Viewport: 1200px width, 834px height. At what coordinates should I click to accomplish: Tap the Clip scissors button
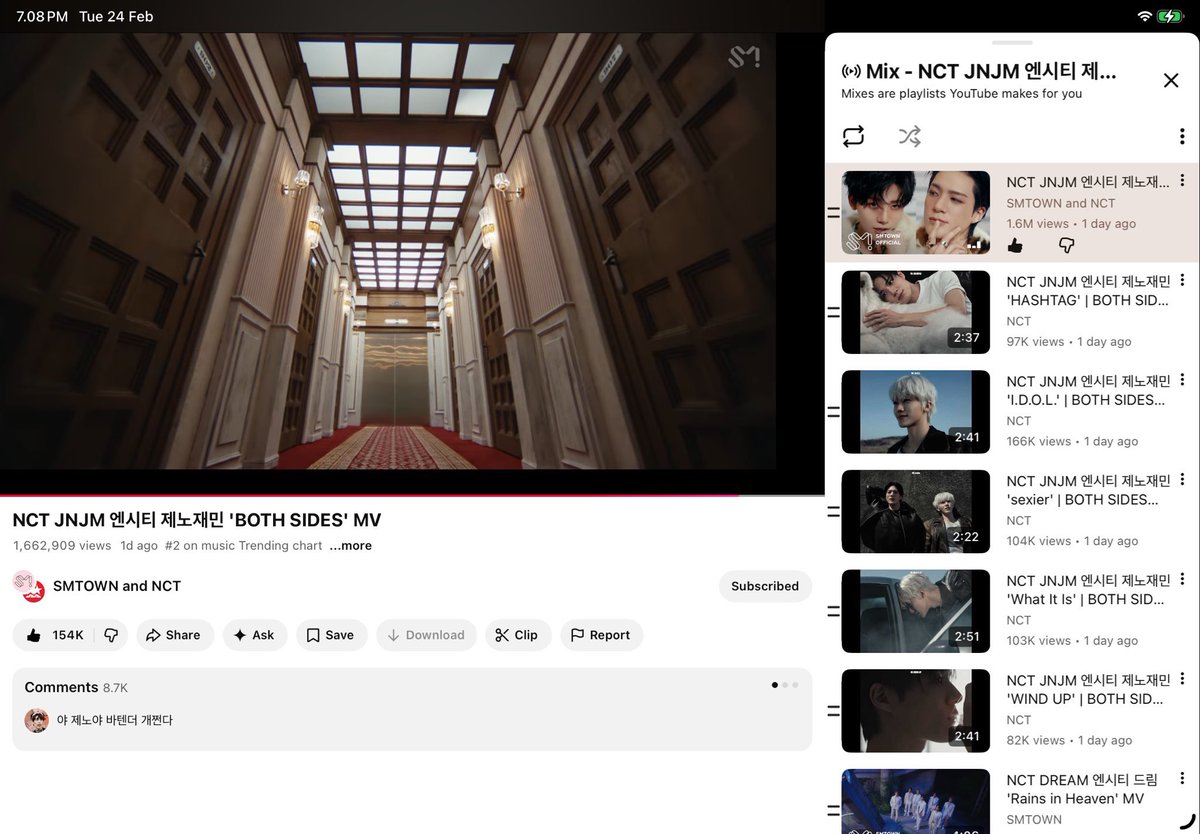[x=518, y=635]
